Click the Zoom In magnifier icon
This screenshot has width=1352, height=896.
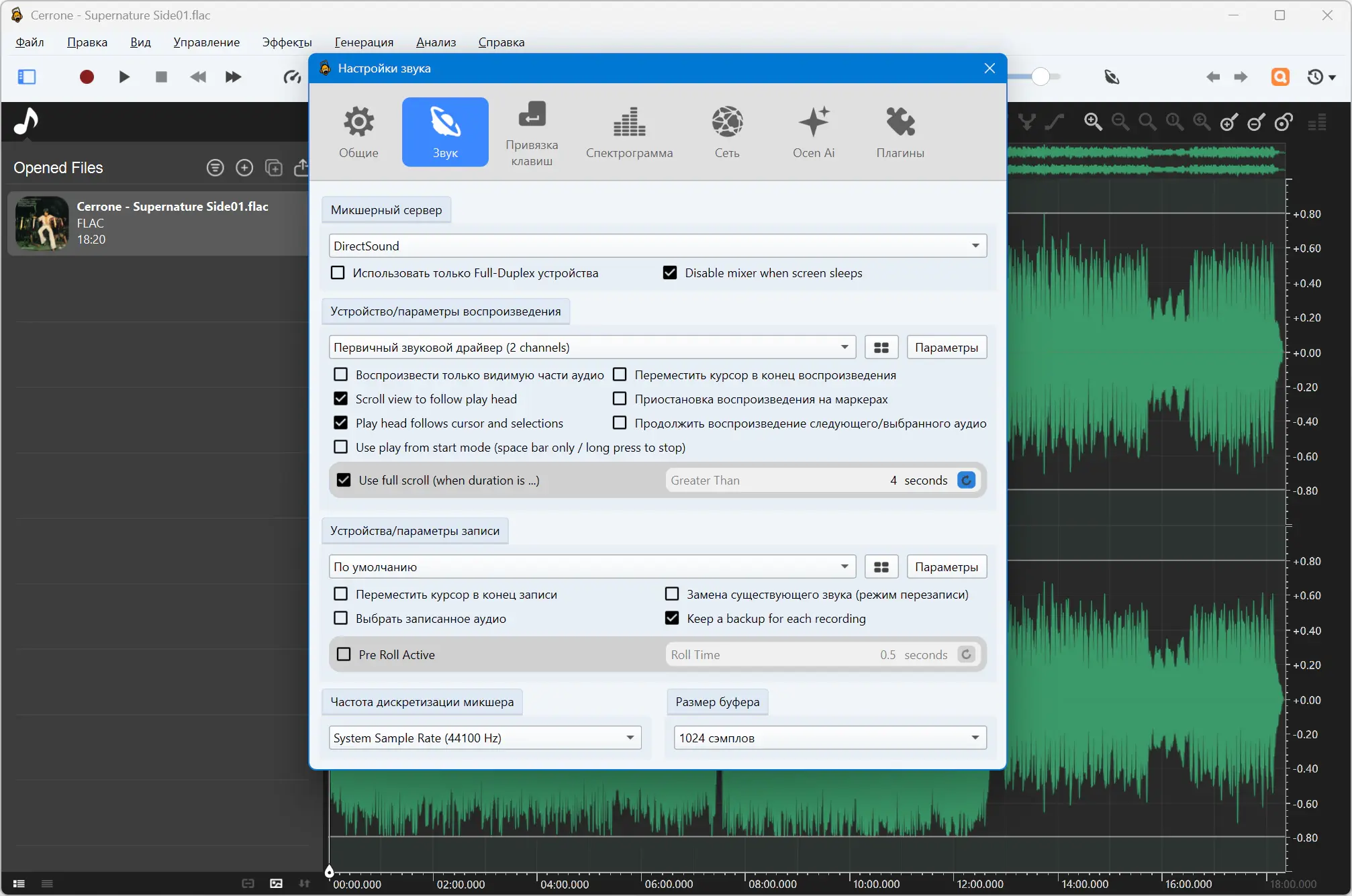click(x=1093, y=122)
